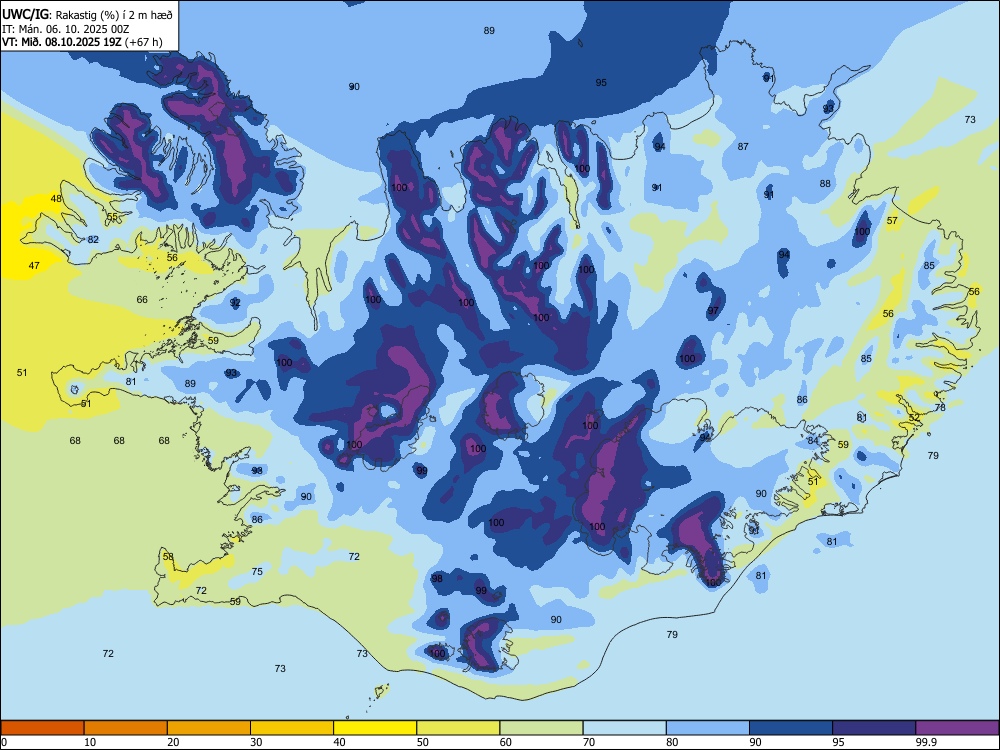
Task: Click the 70–80 pale blue legend swatch
Action: pyautogui.click(x=625, y=728)
